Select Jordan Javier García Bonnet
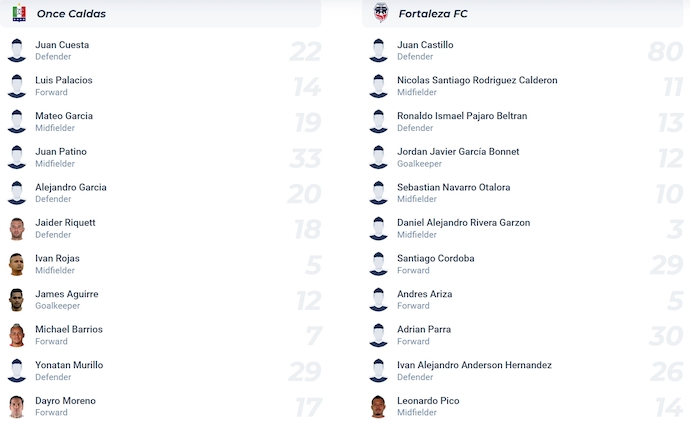 pyautogui.click(x=458, y=152)
